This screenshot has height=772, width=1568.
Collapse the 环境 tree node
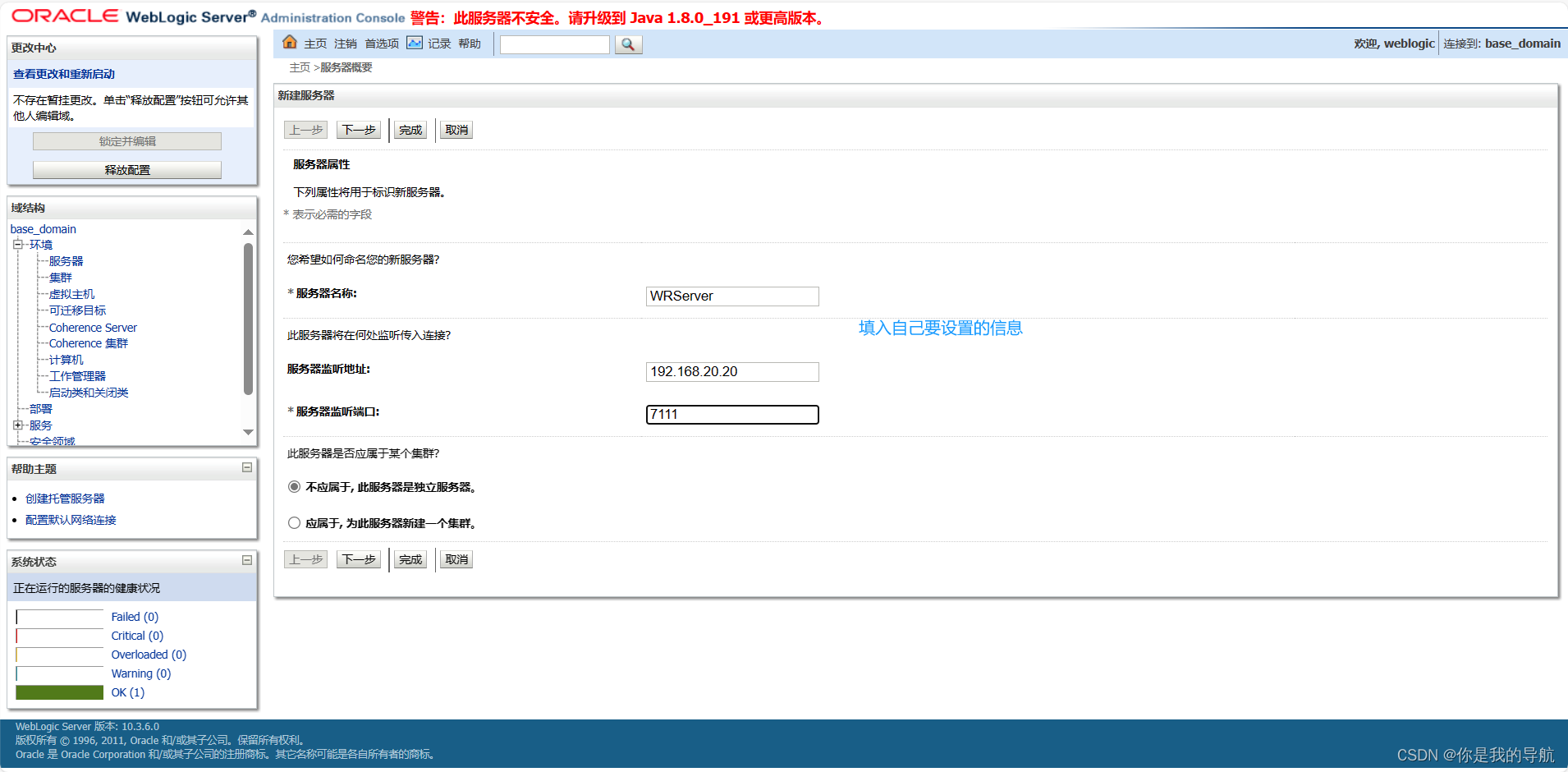(18, 244)
